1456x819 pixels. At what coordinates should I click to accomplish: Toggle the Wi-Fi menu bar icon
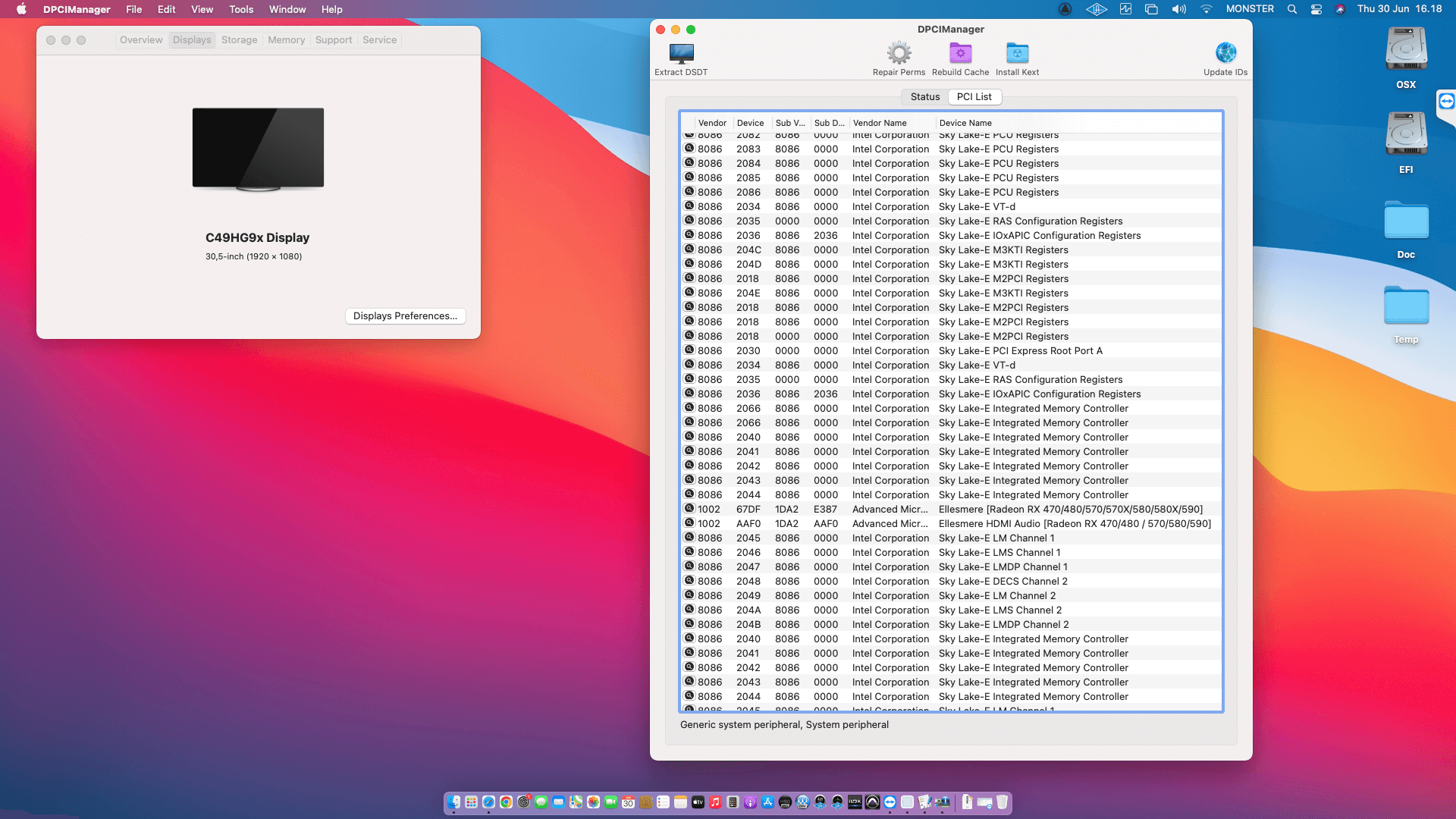point(1206,9)
